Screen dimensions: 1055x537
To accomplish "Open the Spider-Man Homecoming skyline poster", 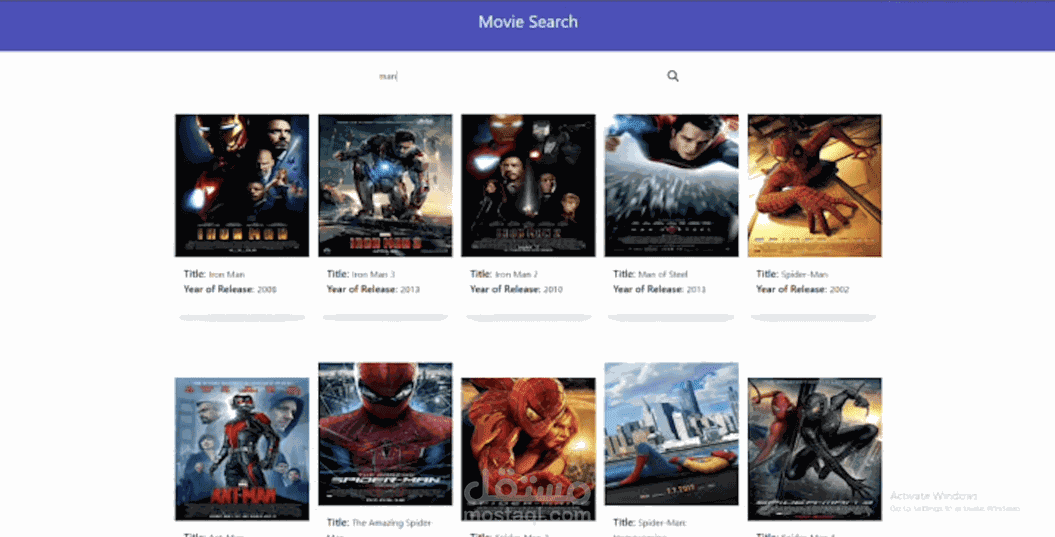I will pyautogui.click(x=671, y=434).
